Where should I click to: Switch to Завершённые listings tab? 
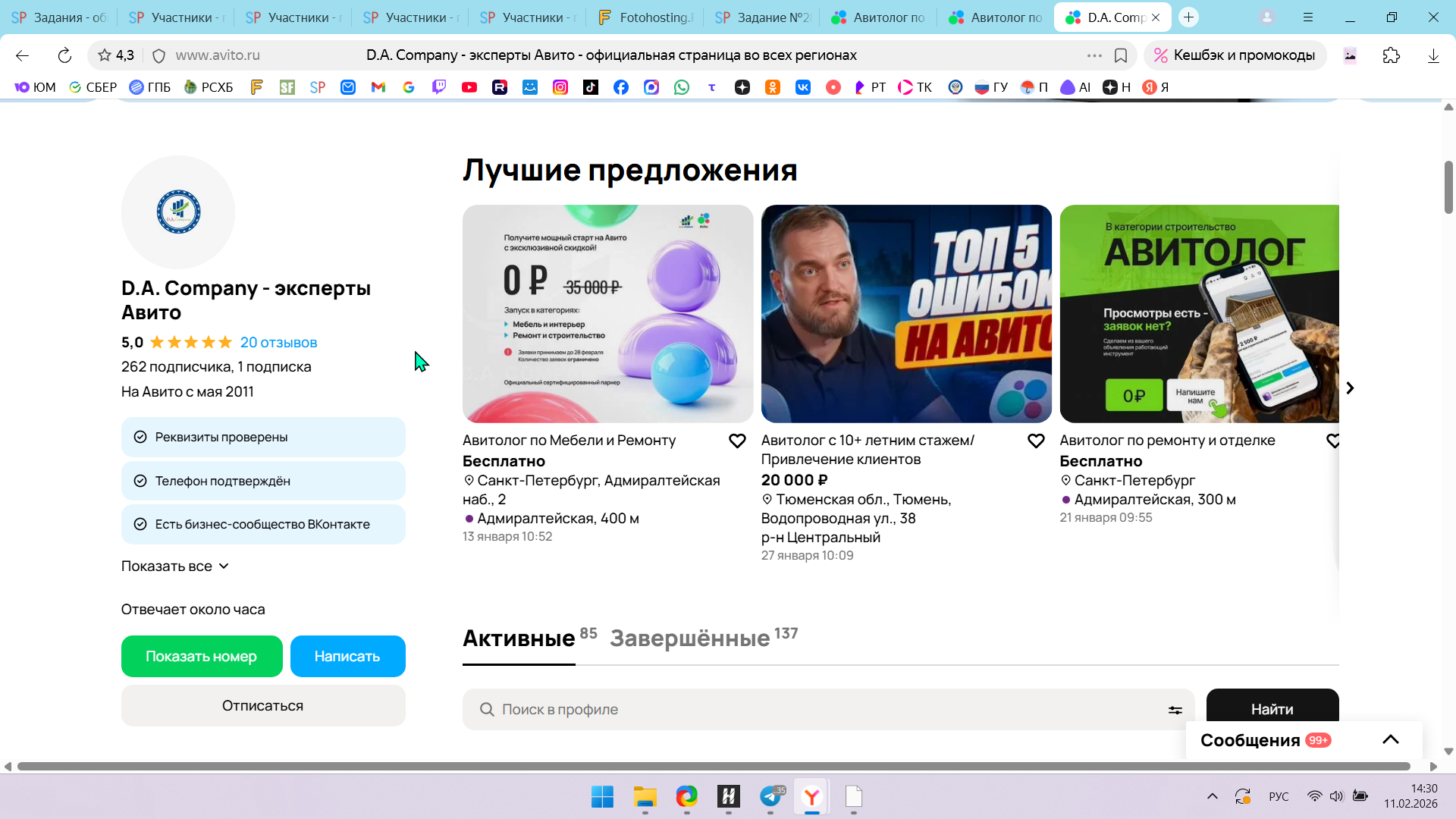point(689,639)
